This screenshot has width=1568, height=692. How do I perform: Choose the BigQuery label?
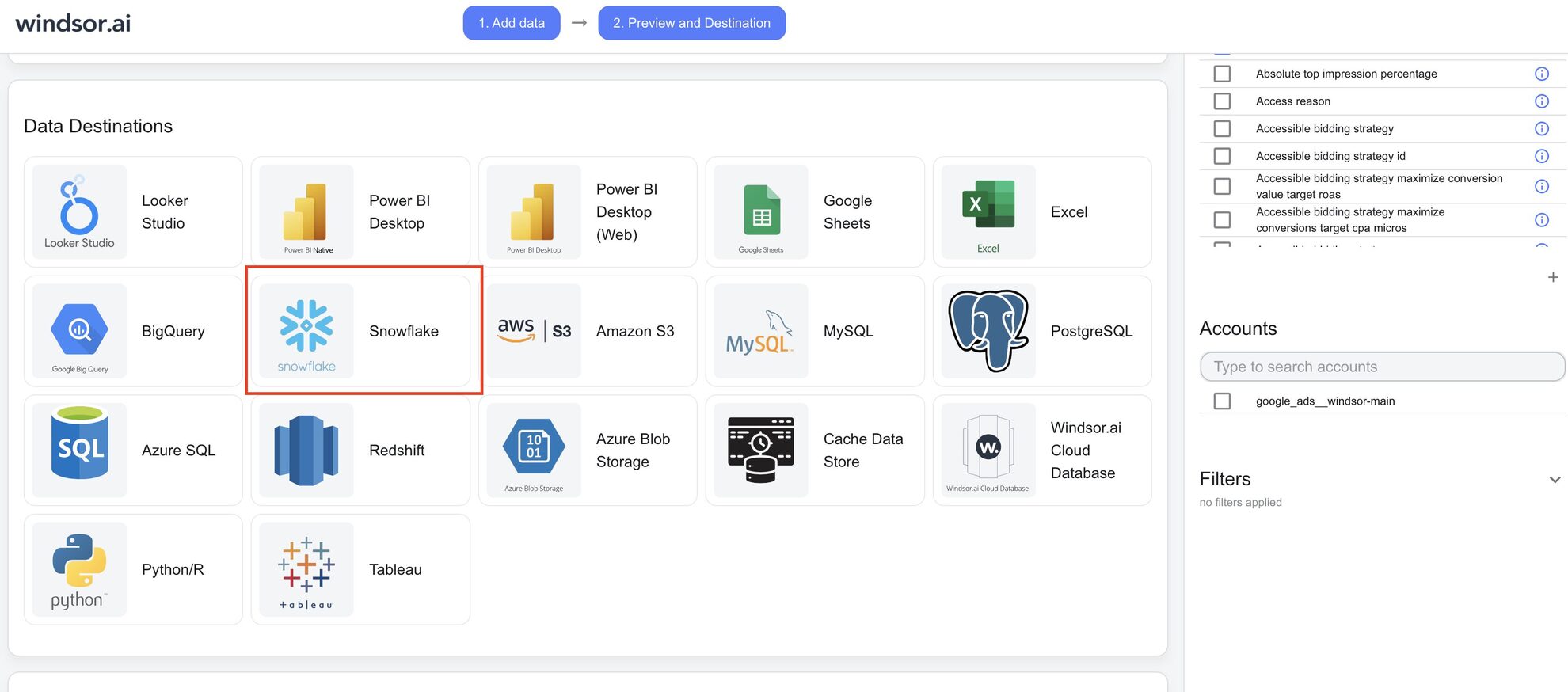point(173,331)
